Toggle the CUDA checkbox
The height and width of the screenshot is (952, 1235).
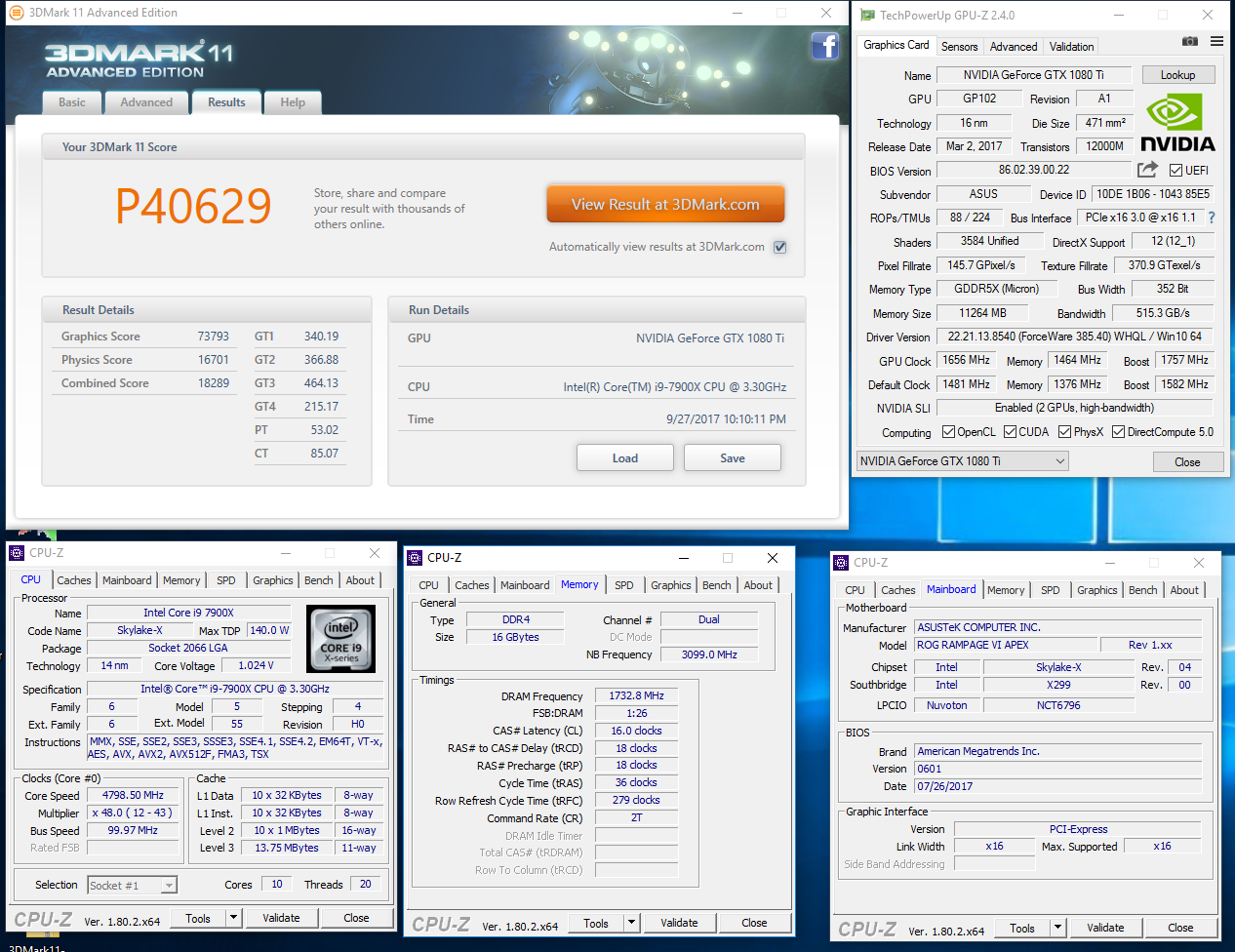click(x=1010, y=432)
